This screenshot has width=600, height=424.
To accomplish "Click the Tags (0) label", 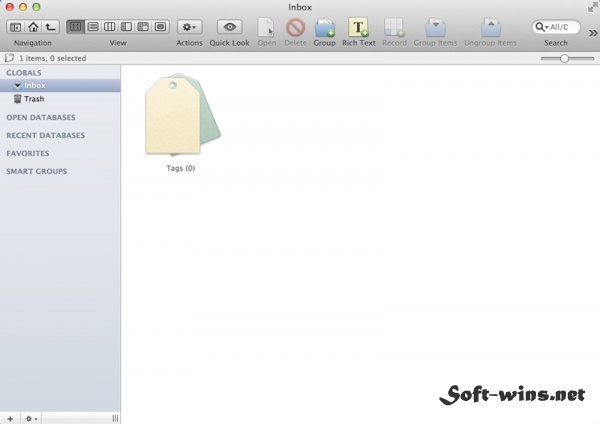I will [181, 168].
